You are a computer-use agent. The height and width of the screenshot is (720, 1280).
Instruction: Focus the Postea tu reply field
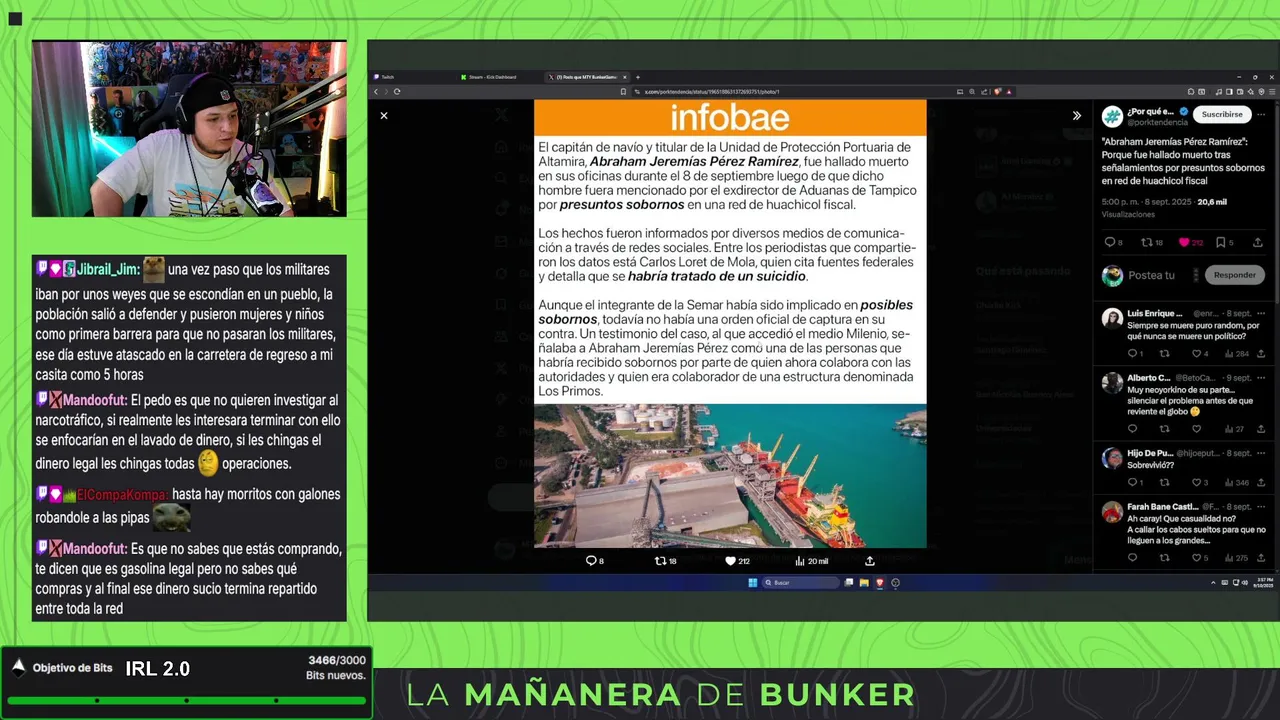click(x=1151, y=275)
